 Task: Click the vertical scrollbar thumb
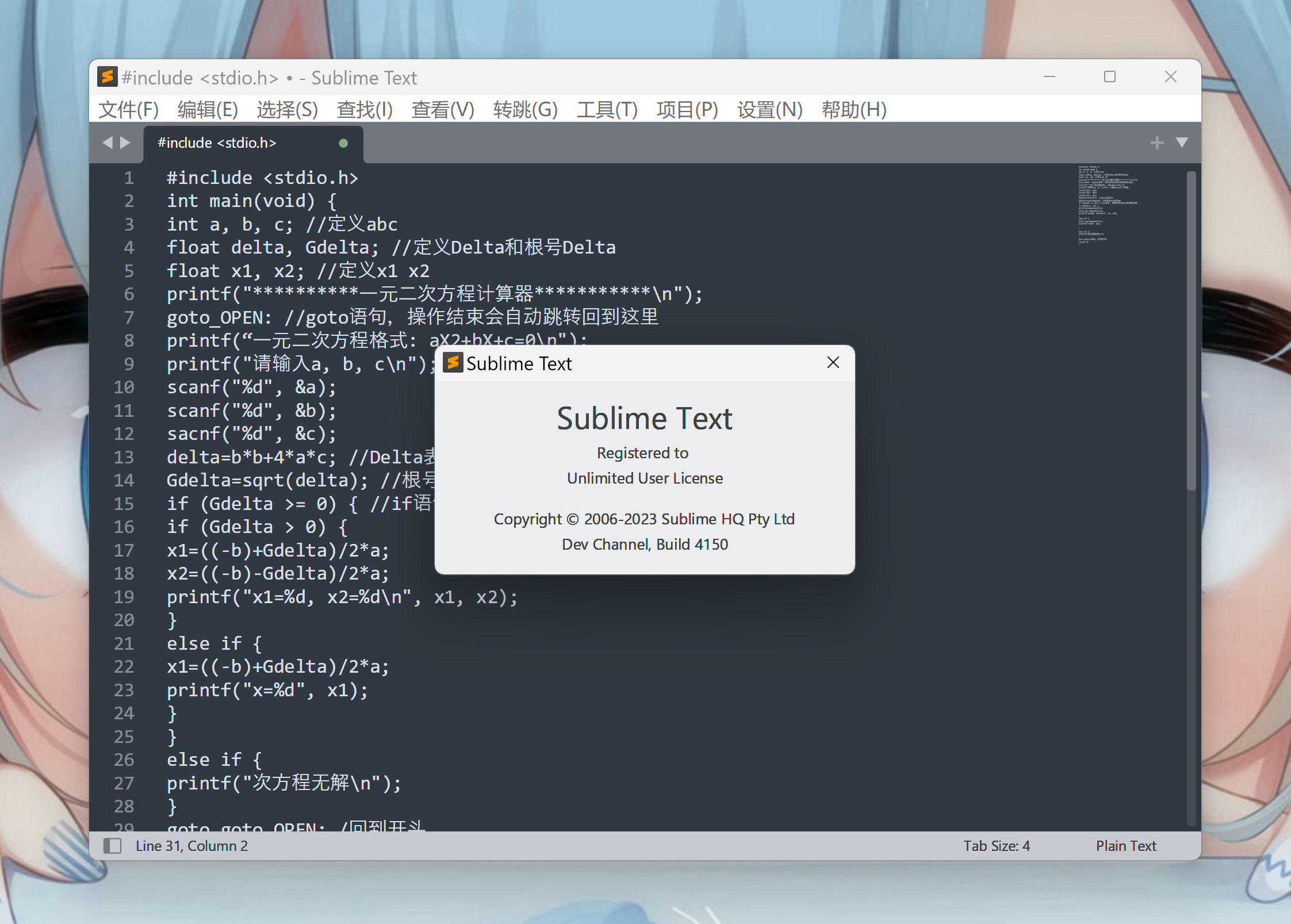pos(1191,331)
